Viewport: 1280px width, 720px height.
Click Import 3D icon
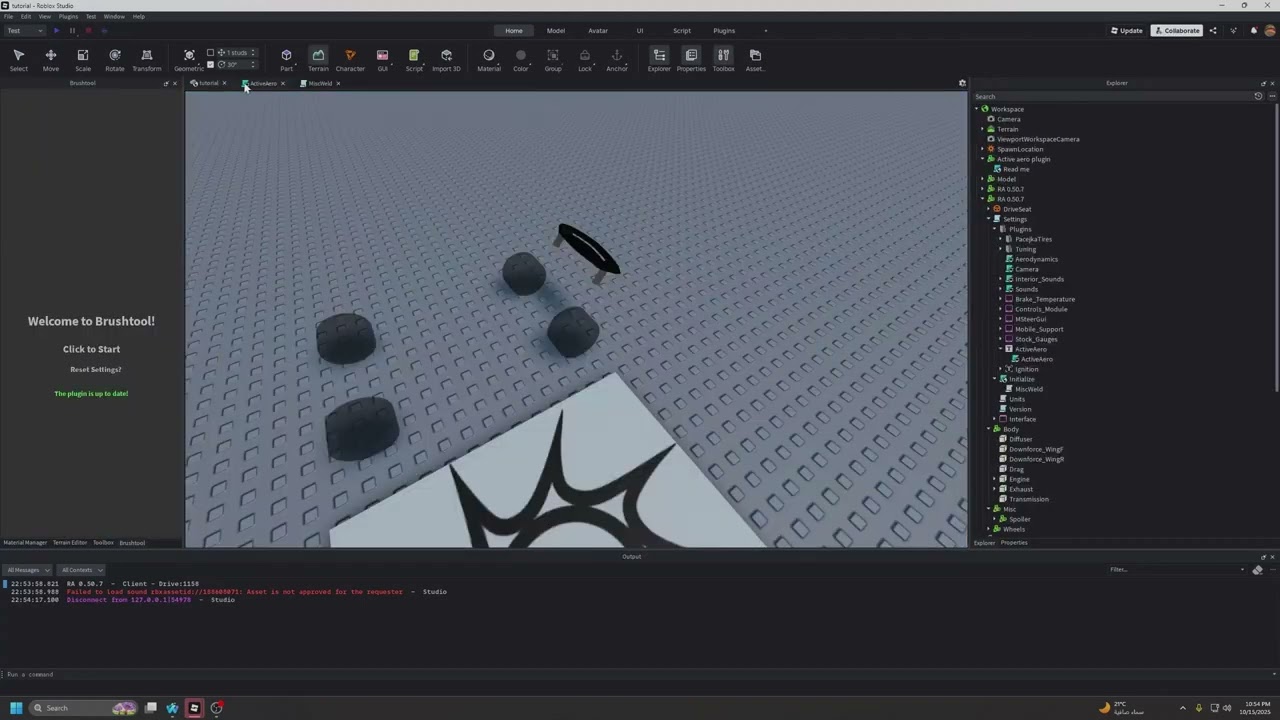446,60
